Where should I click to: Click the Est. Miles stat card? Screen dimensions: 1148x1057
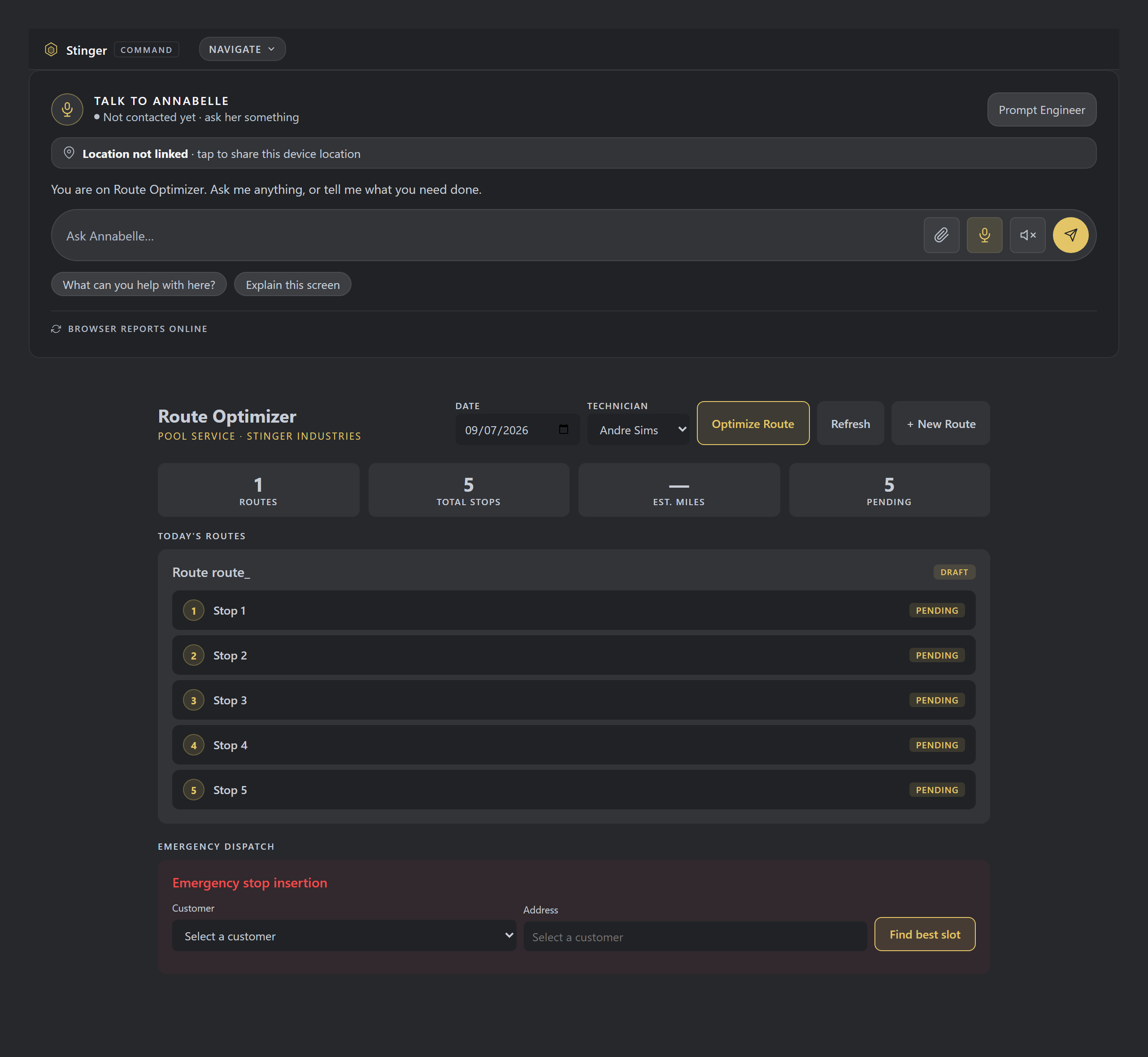click(679, 490)
